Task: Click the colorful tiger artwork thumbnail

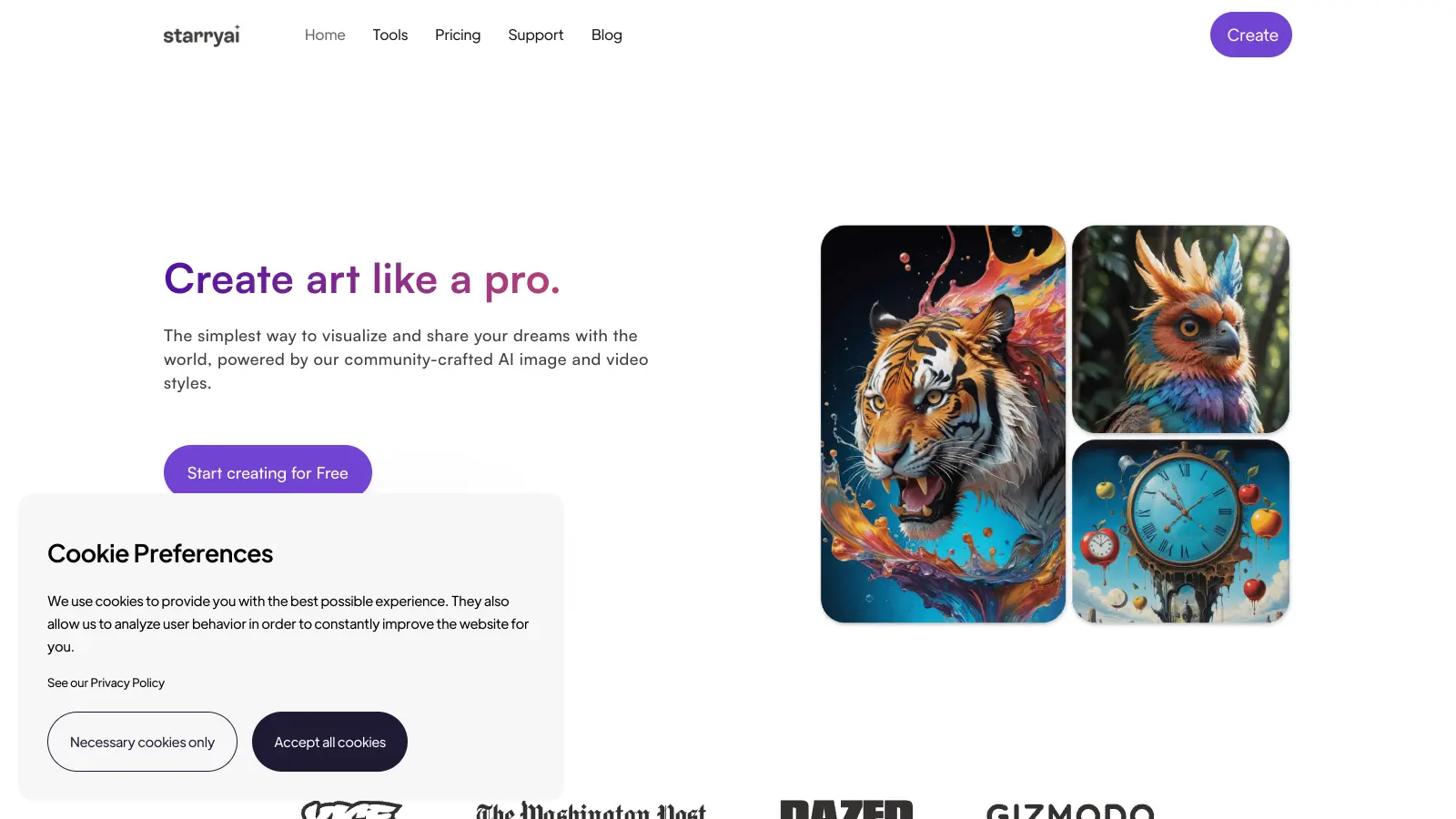Action: pos(943,424)
